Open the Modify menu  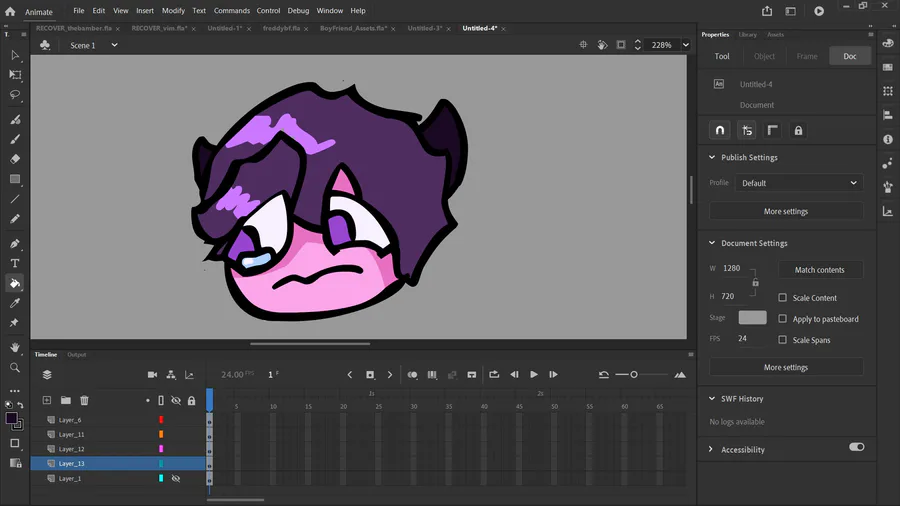(173, 10)
